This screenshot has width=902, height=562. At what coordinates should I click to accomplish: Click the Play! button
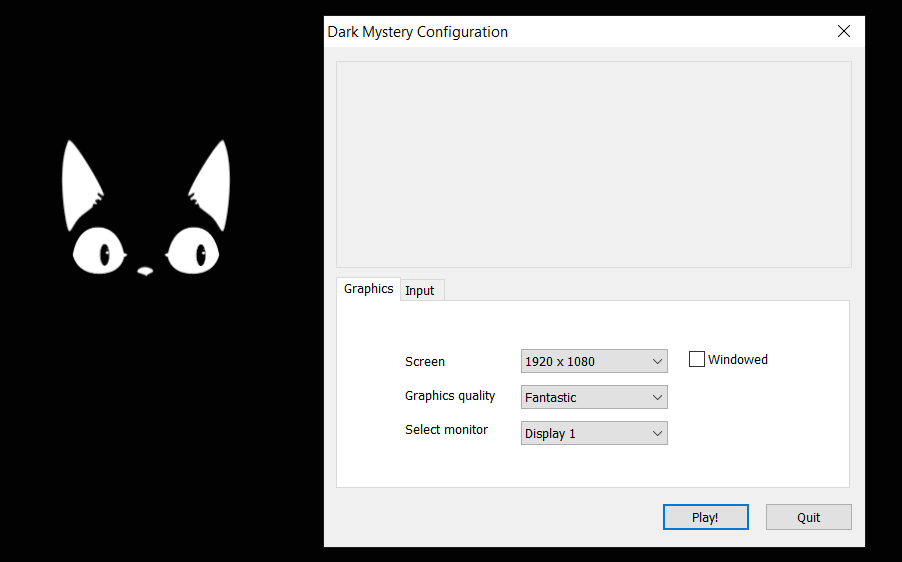click(x=706, y=517)
